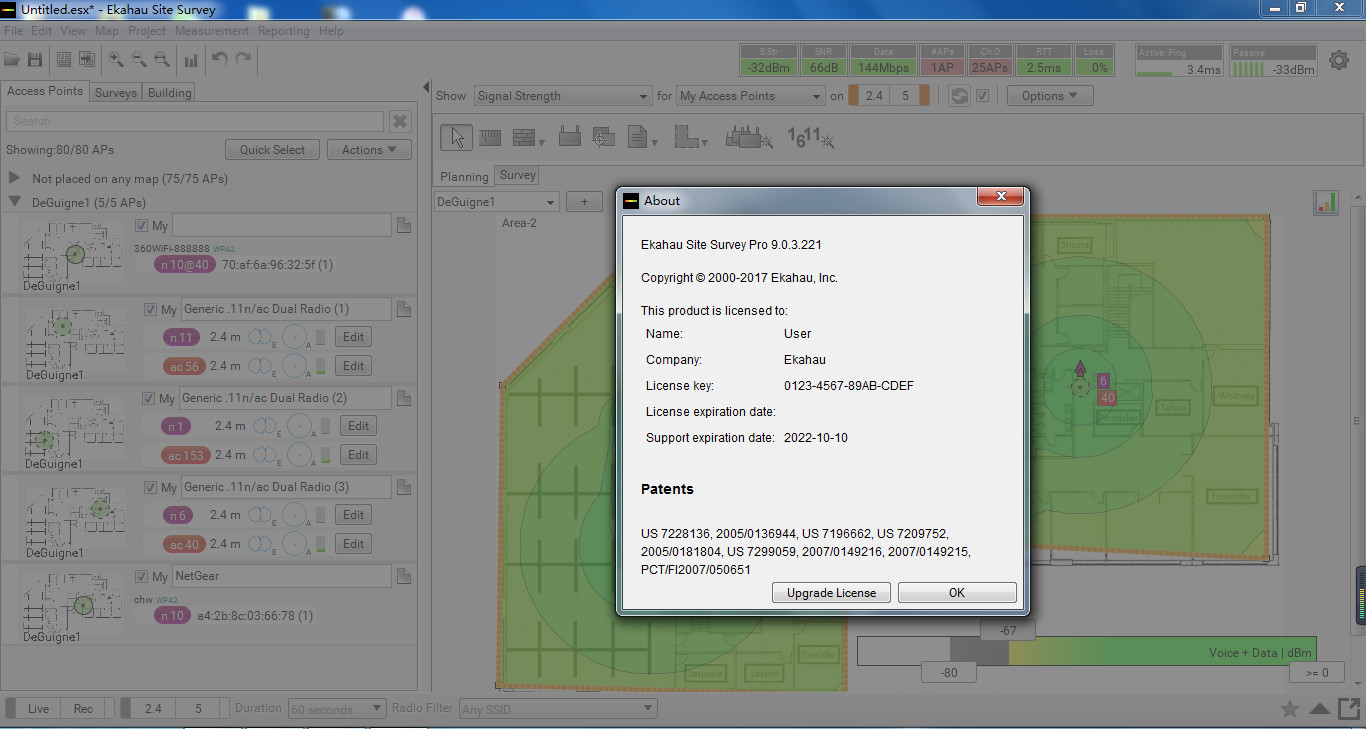Toggle My checkbox for Generic Dual Radio (2)
The width and height of the screenshot is (1366, 729).
pyautogui.click(x=150, y=398)
